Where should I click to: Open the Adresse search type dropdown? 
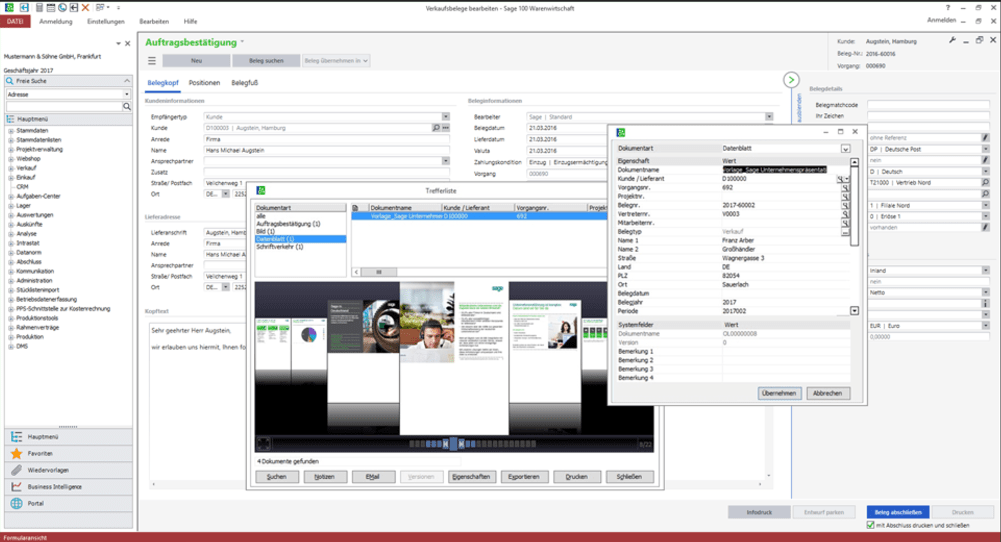click(x=126, y=94)
